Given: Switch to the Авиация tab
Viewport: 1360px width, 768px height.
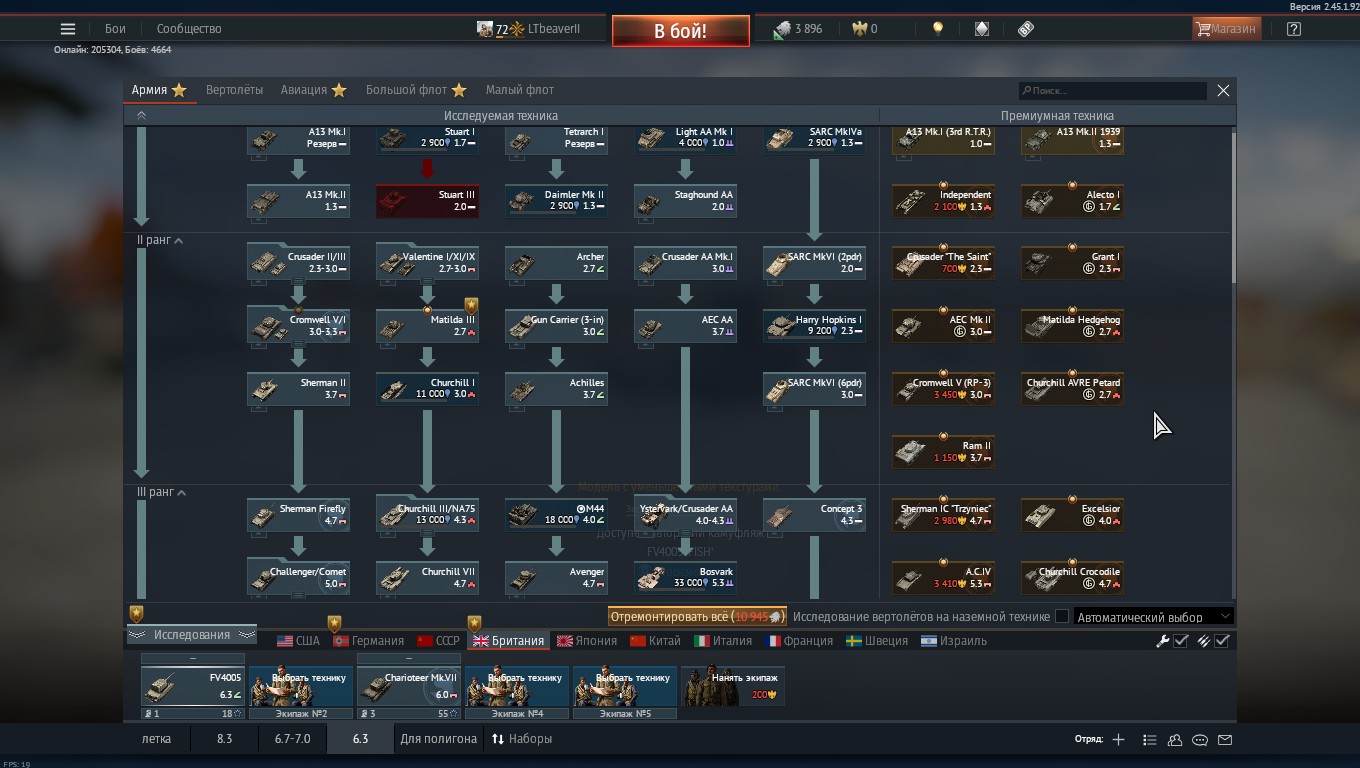Looking at the screenshot, I should [x=313, y=90].
